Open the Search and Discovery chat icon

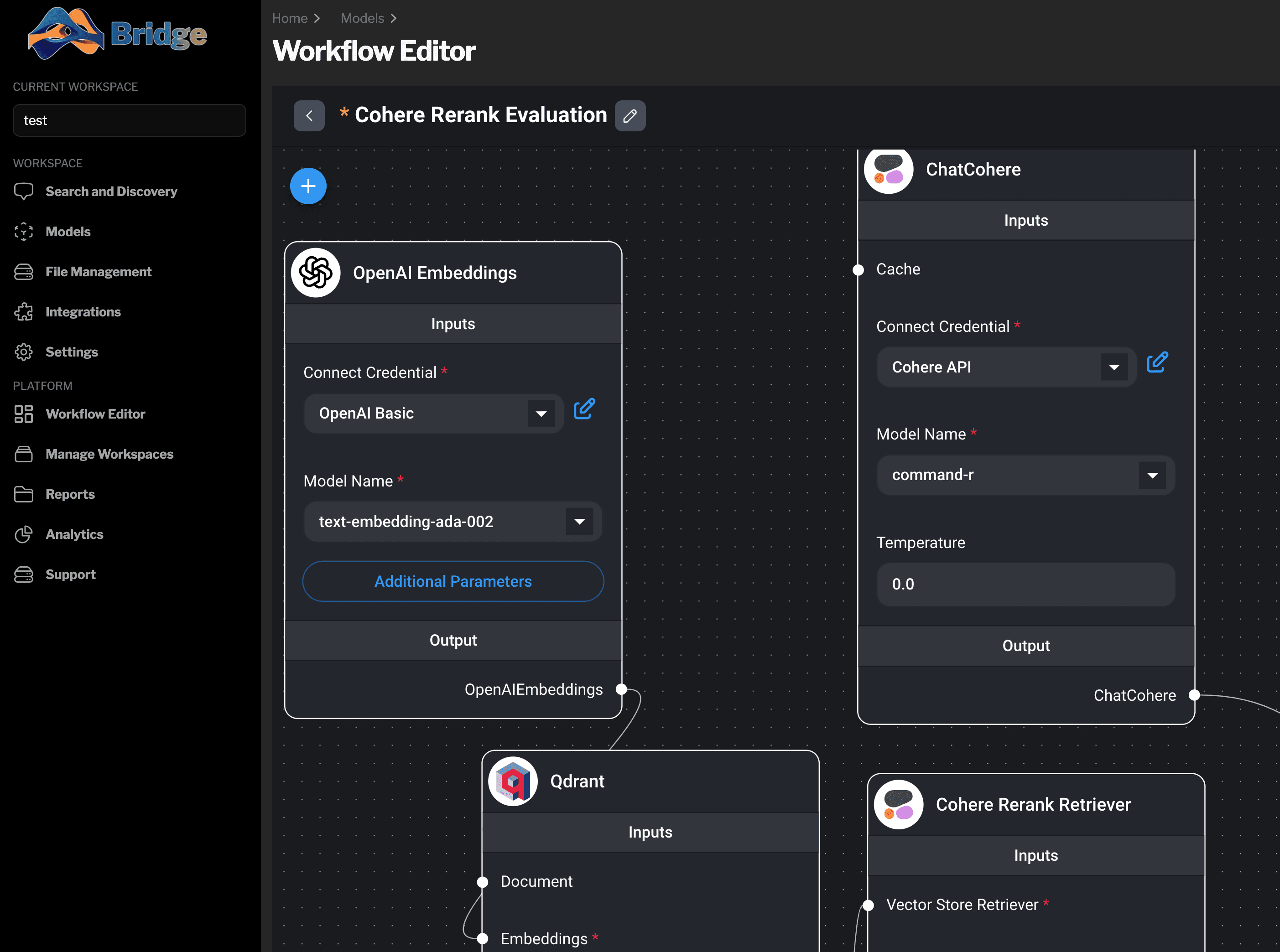(x=24, y=191)
